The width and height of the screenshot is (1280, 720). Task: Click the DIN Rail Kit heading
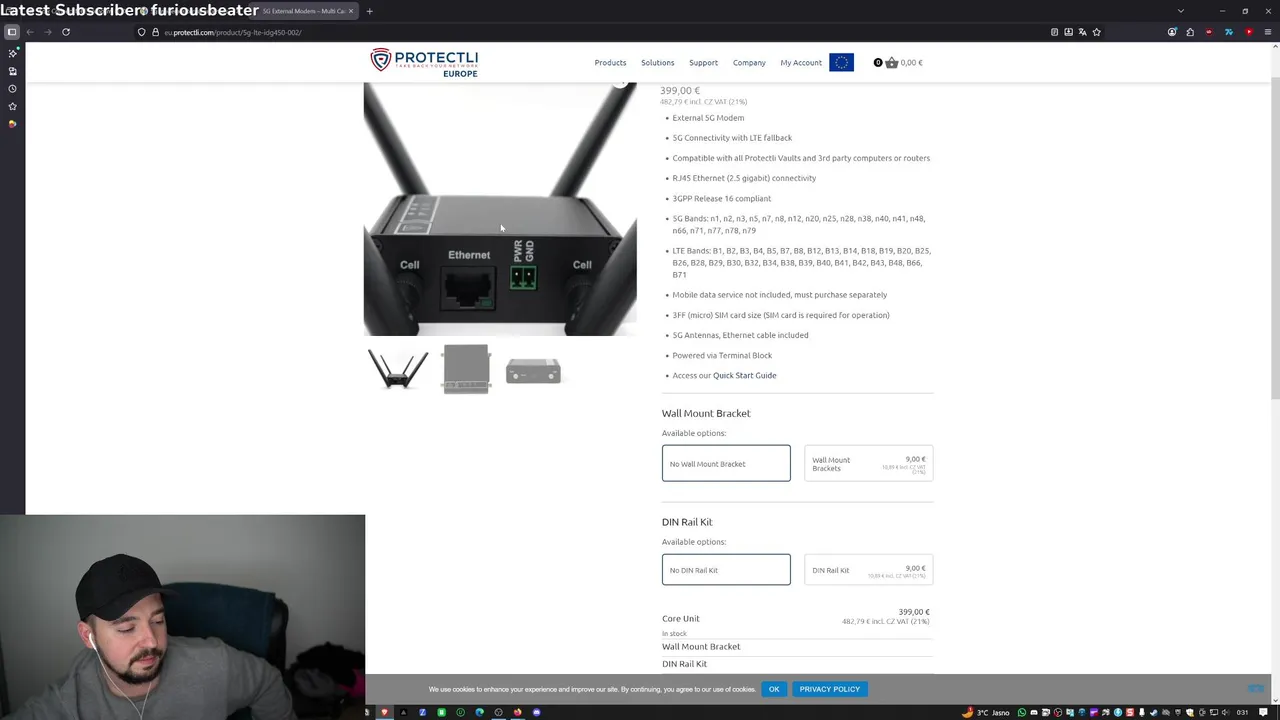687,522
